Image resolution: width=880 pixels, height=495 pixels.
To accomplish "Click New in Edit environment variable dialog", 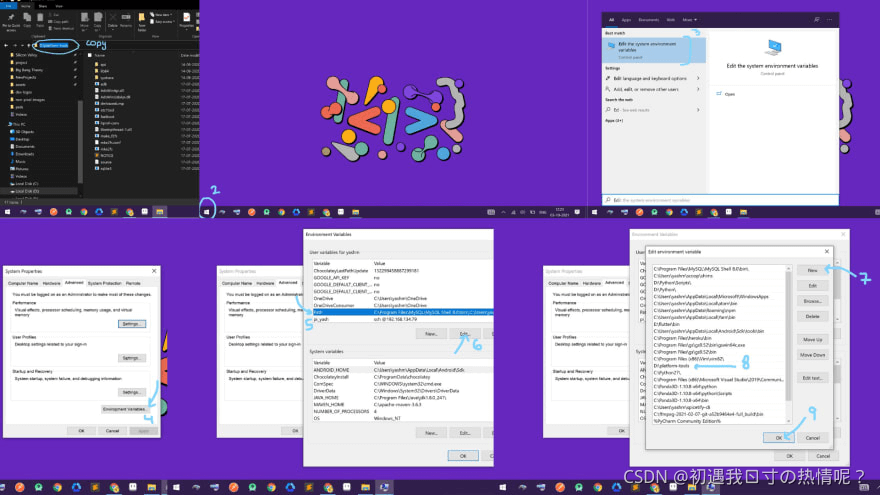I will coord(812,270).
